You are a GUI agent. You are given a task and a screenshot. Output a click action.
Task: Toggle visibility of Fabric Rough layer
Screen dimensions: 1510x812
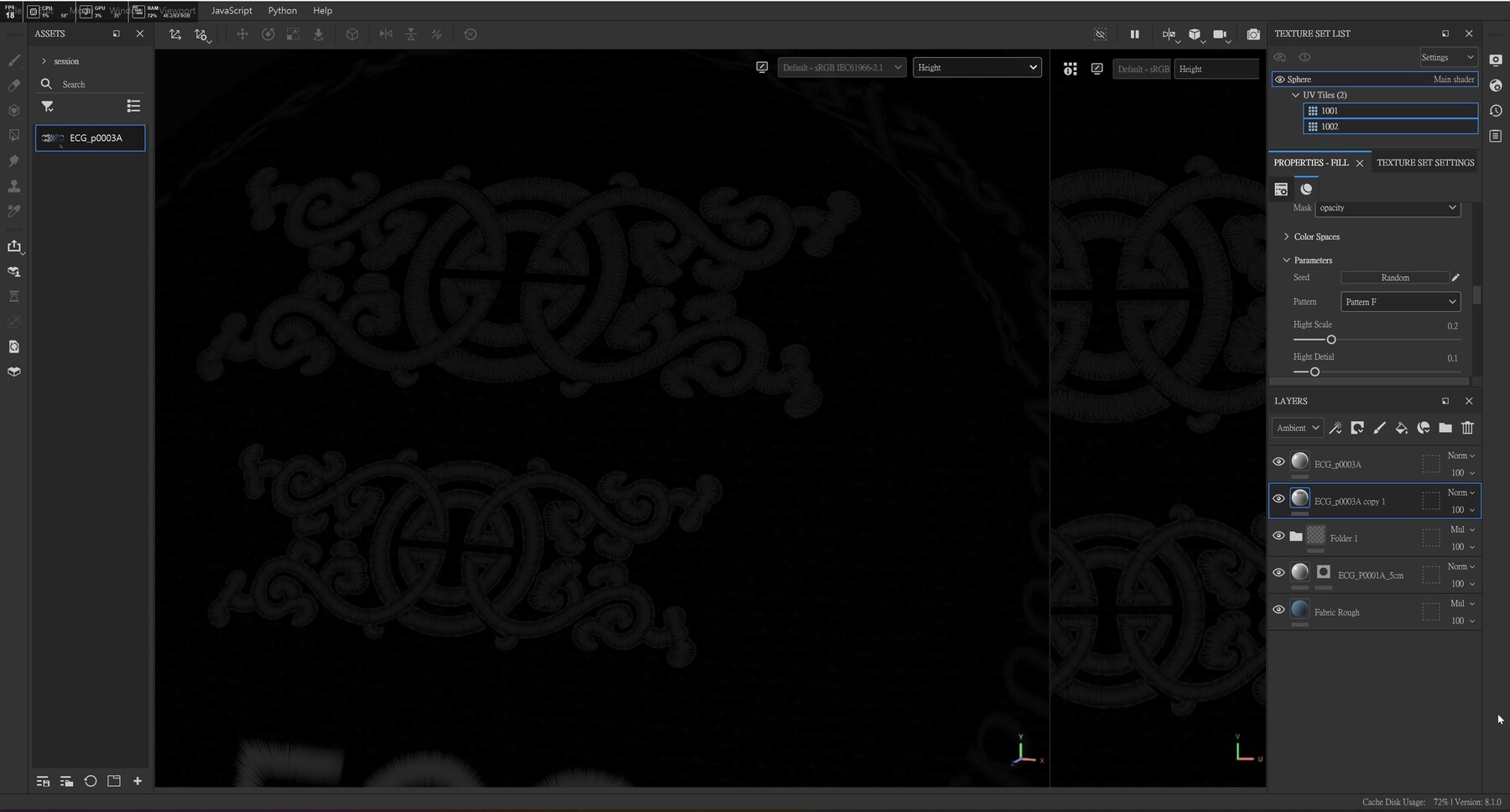1278,610
